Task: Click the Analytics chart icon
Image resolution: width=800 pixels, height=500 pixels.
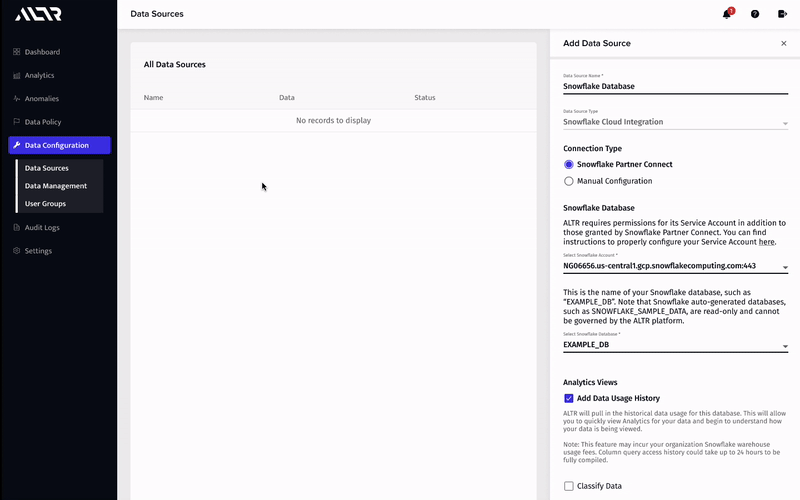Action: tap(16, 75)
